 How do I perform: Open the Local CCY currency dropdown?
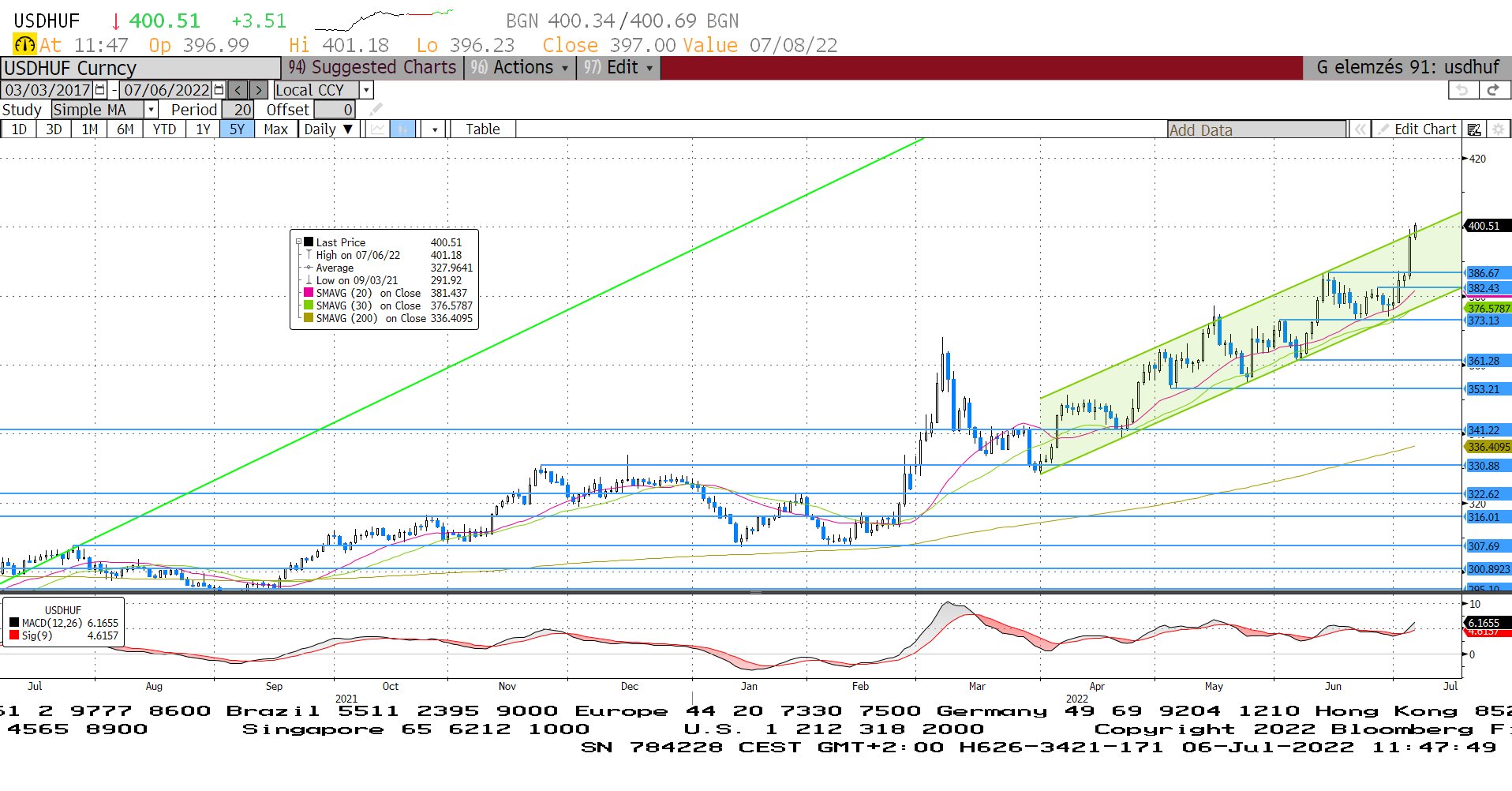click(366, 90)
